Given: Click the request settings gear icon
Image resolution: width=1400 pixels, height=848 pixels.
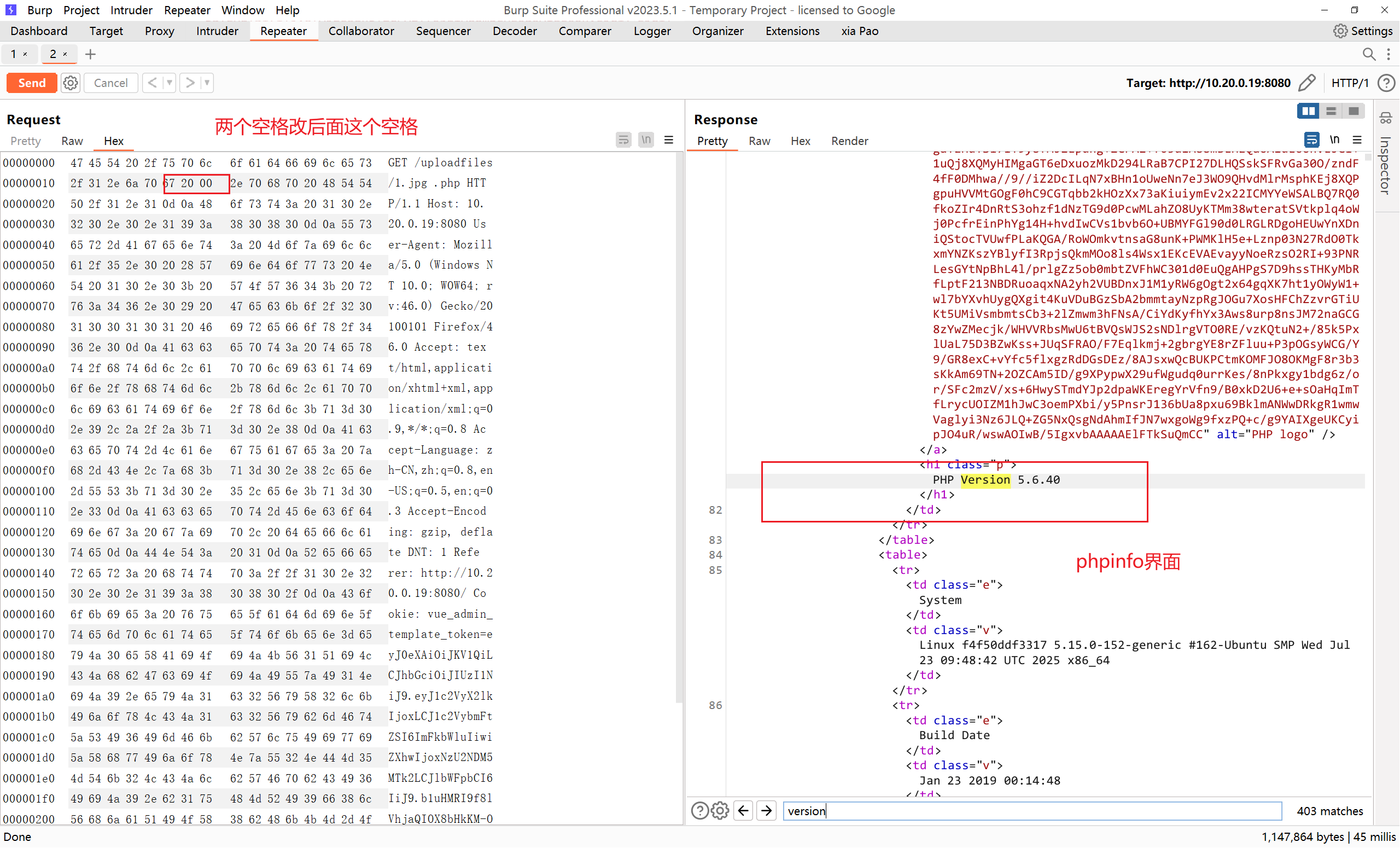Looking at the screenshot, I should pyautogui.click(x=71, y=83).
